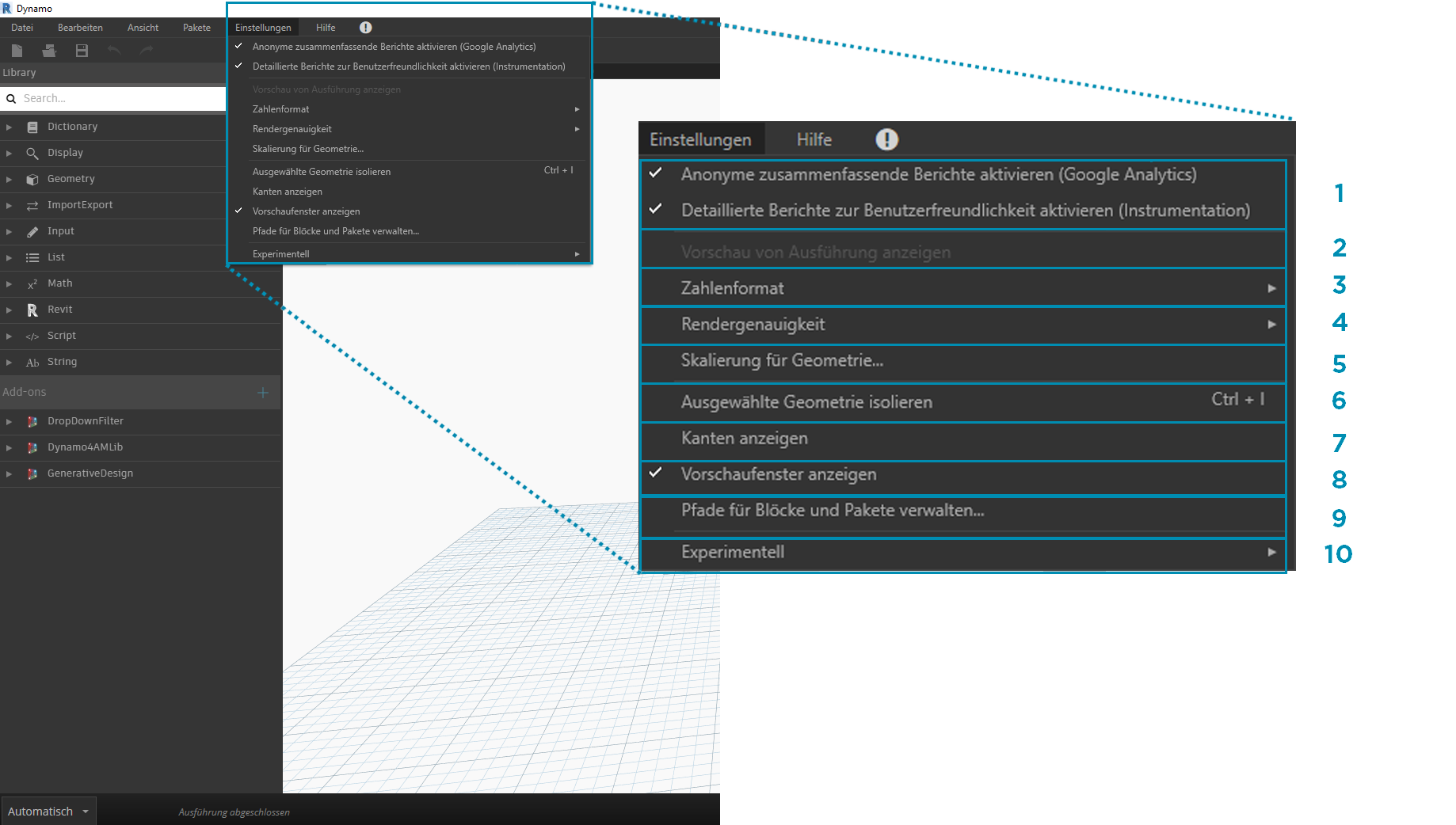
Task: Click the New file icon in toolbar
Action: [17, 51]
